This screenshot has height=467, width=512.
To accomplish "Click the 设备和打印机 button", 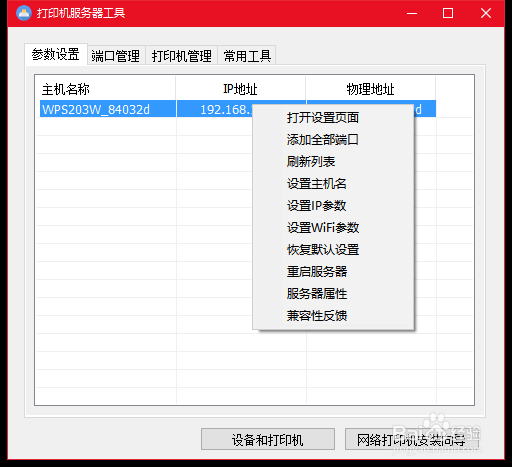I will 268,439.
